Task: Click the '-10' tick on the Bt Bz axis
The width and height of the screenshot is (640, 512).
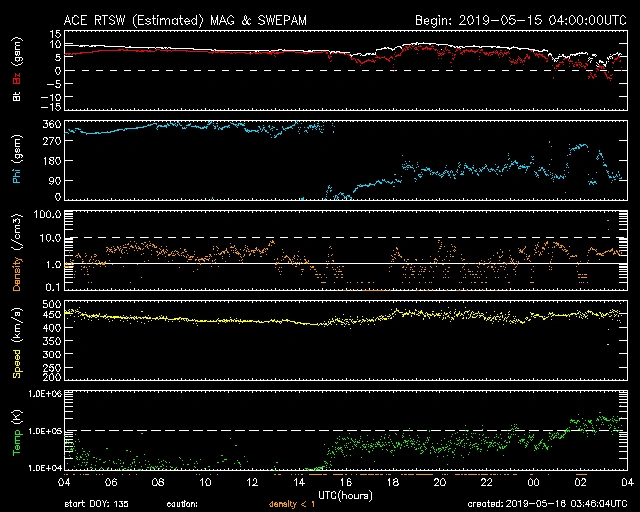Action: (x=51, y=97)
